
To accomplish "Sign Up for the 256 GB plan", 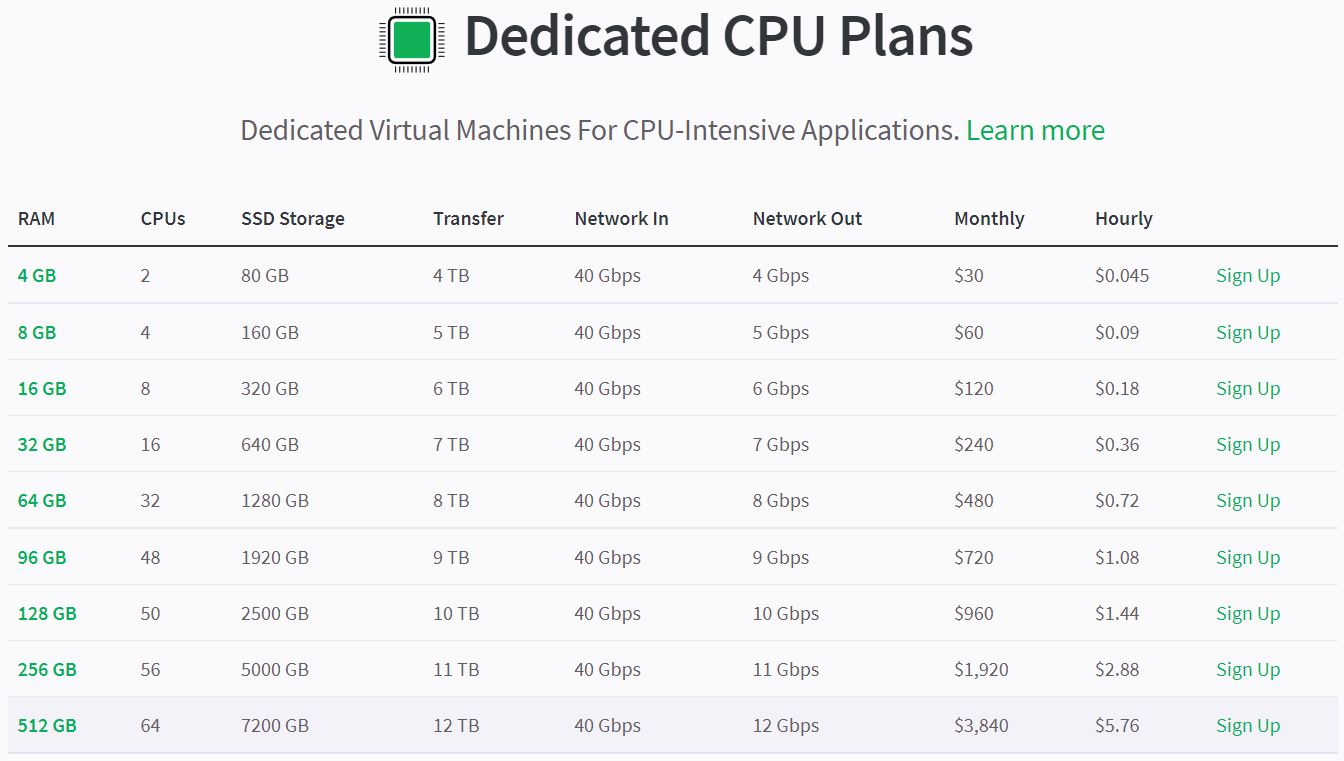I will coord(1247,669).
